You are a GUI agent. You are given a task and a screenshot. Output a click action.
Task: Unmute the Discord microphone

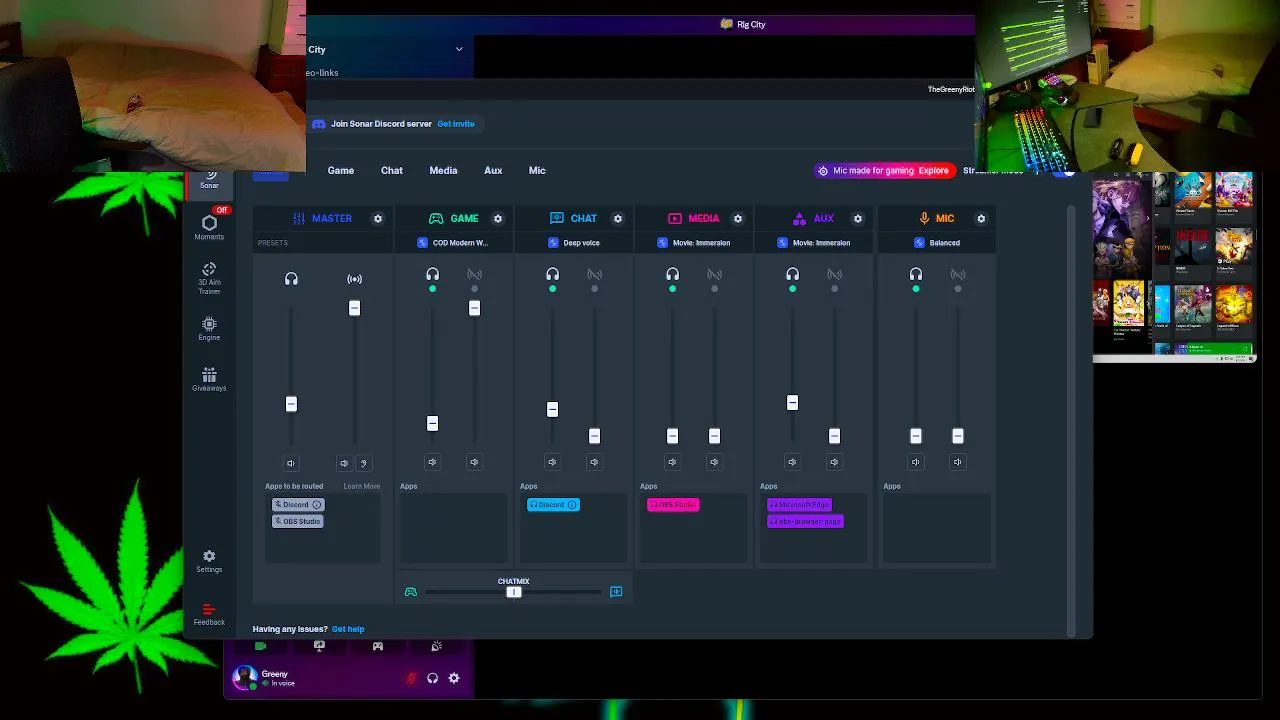coord(411,678)
